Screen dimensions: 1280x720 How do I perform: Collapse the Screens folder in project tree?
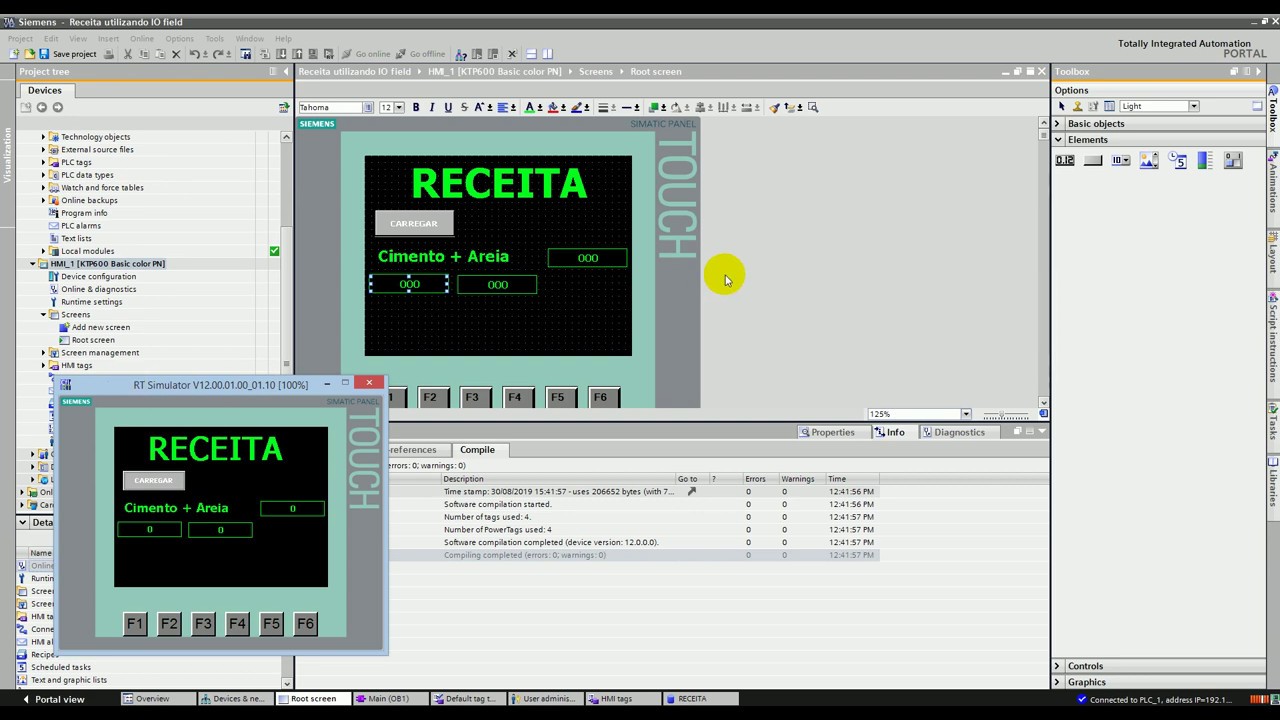43,315
